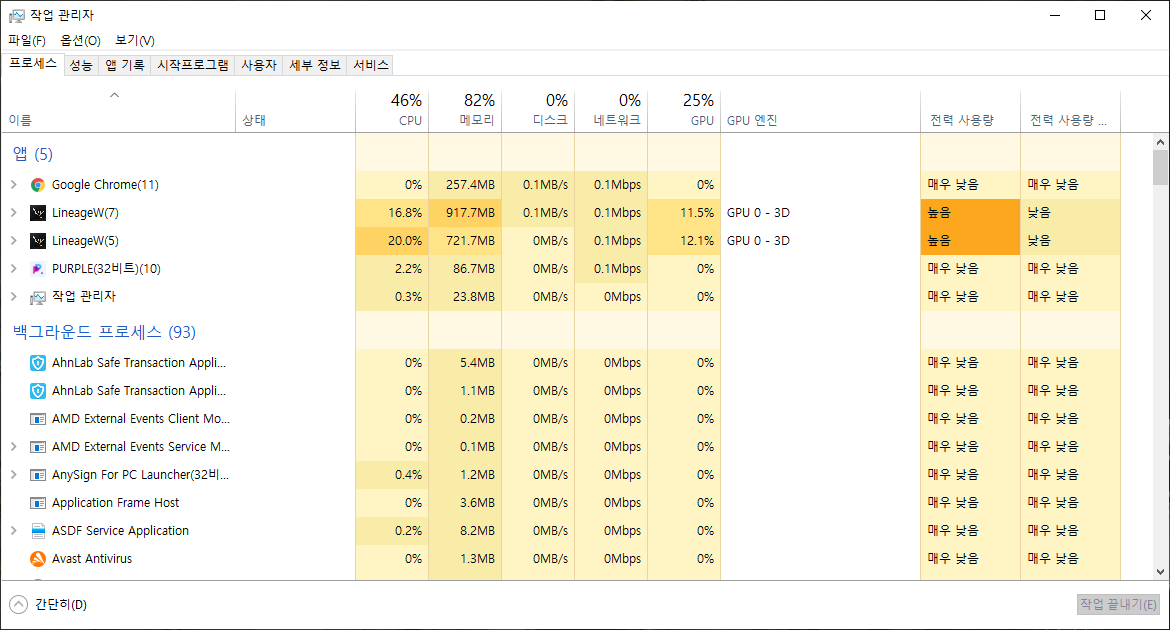Viewport: 1170px width, 630px height.
Task: Click the AMD External Events Service icon
Action: [37, 447]
